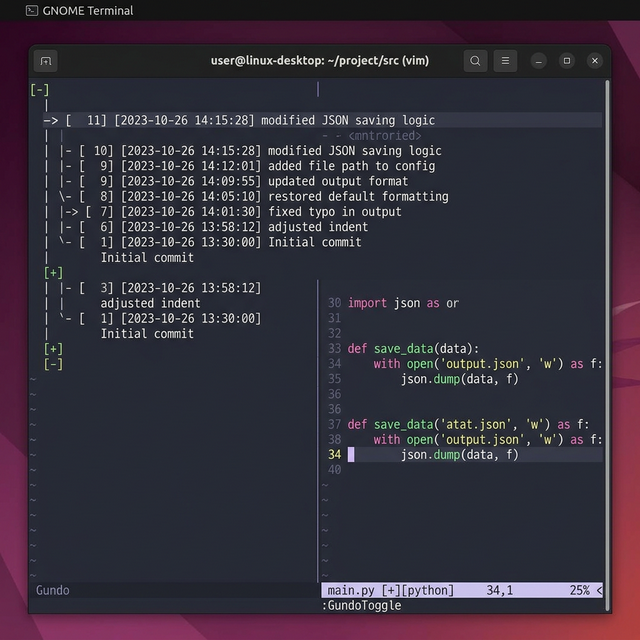Collapse the bottom [-] fold marker in Gundo
The height and width of the screenshot is (640, 640).
click(53, 364)
